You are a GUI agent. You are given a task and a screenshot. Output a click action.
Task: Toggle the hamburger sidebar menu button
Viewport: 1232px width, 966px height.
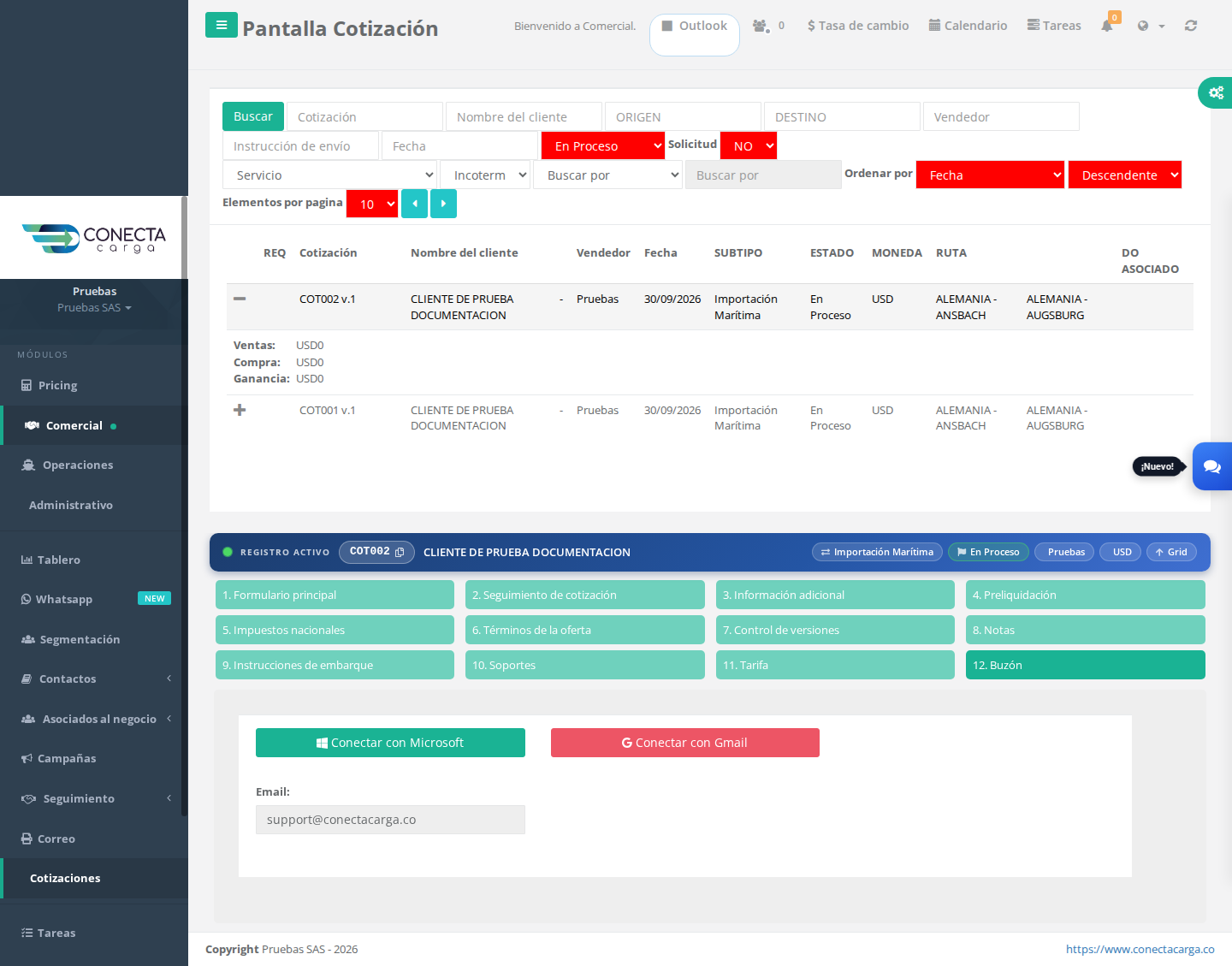click(222, 25)
